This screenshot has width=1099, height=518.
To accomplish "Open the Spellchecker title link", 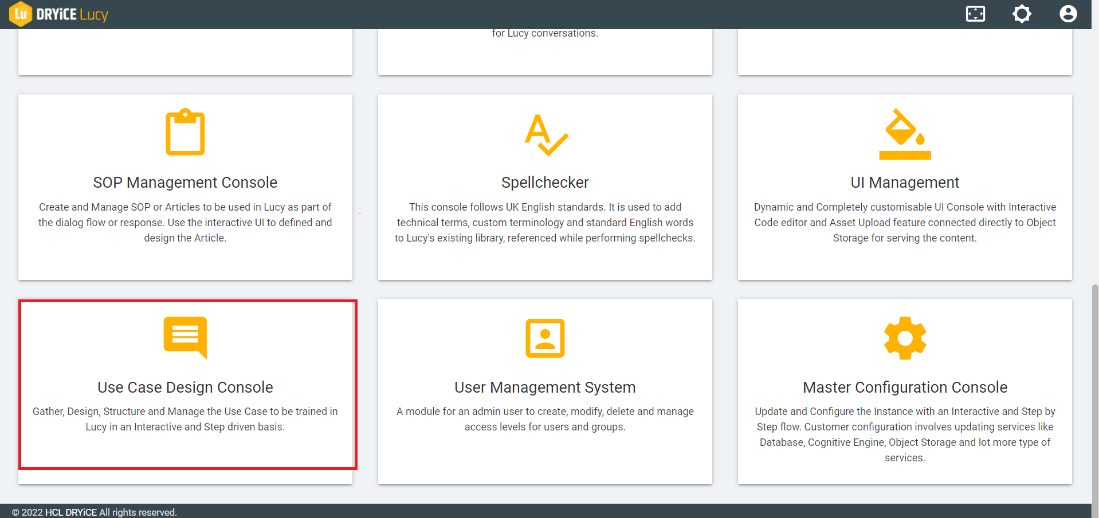I will pyautogui.click(x=545, y=183).
